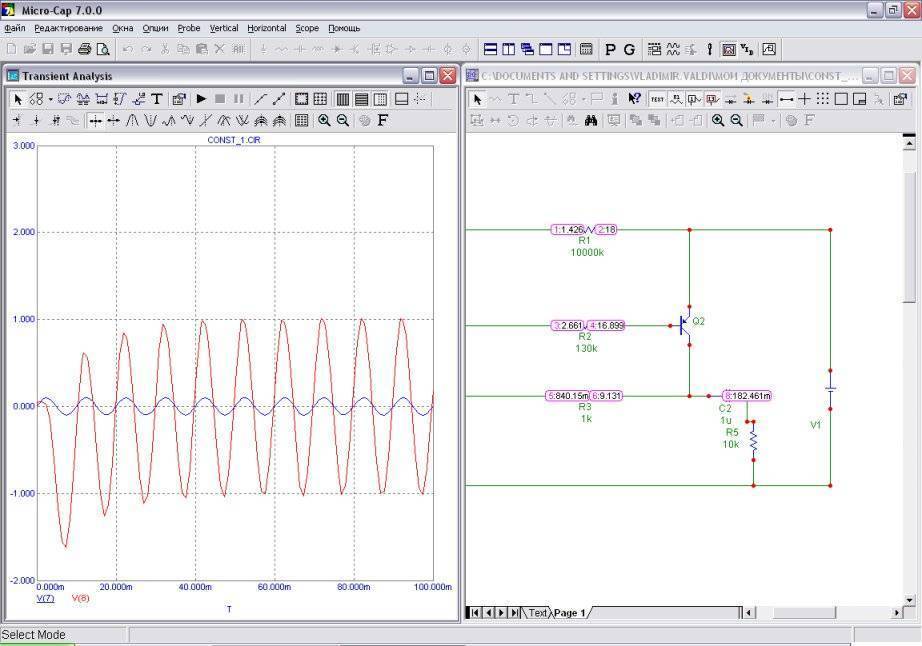The image size is (922, 646).
Task: Toggle the TEXT display button in schematic toolbar
Action: (x=657, y=99)
